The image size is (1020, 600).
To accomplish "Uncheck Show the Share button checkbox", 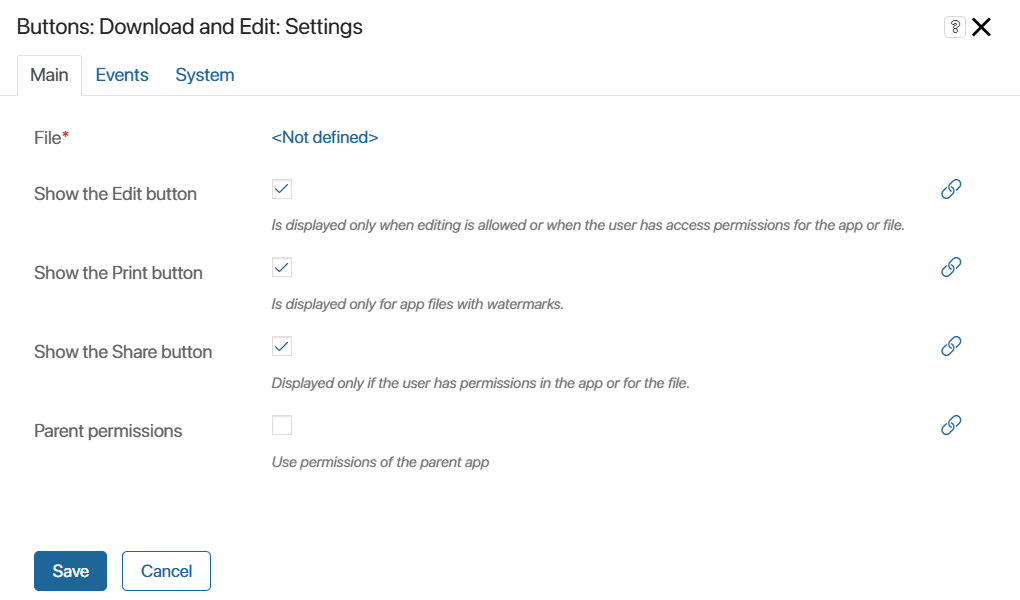I will 282,346.
